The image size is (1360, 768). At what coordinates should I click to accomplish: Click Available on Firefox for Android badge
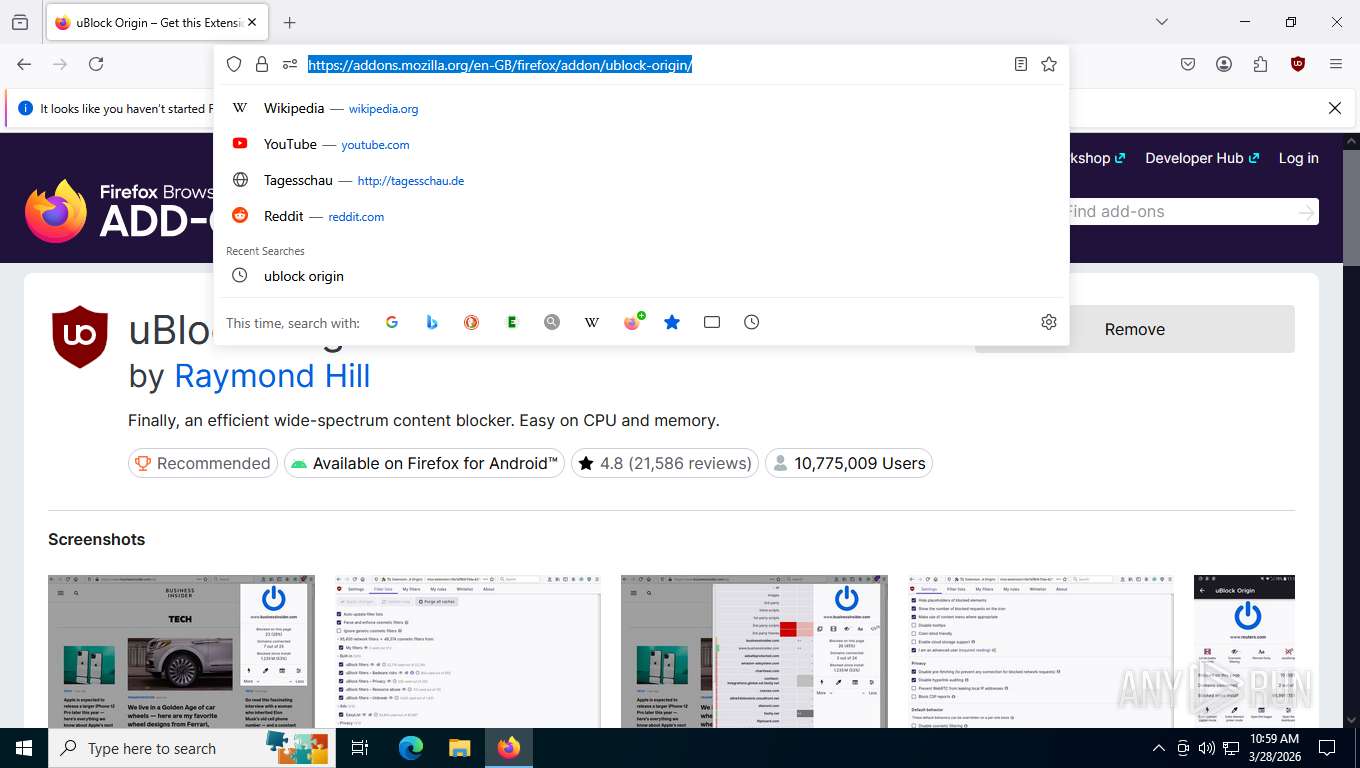(x=424, y=463)
